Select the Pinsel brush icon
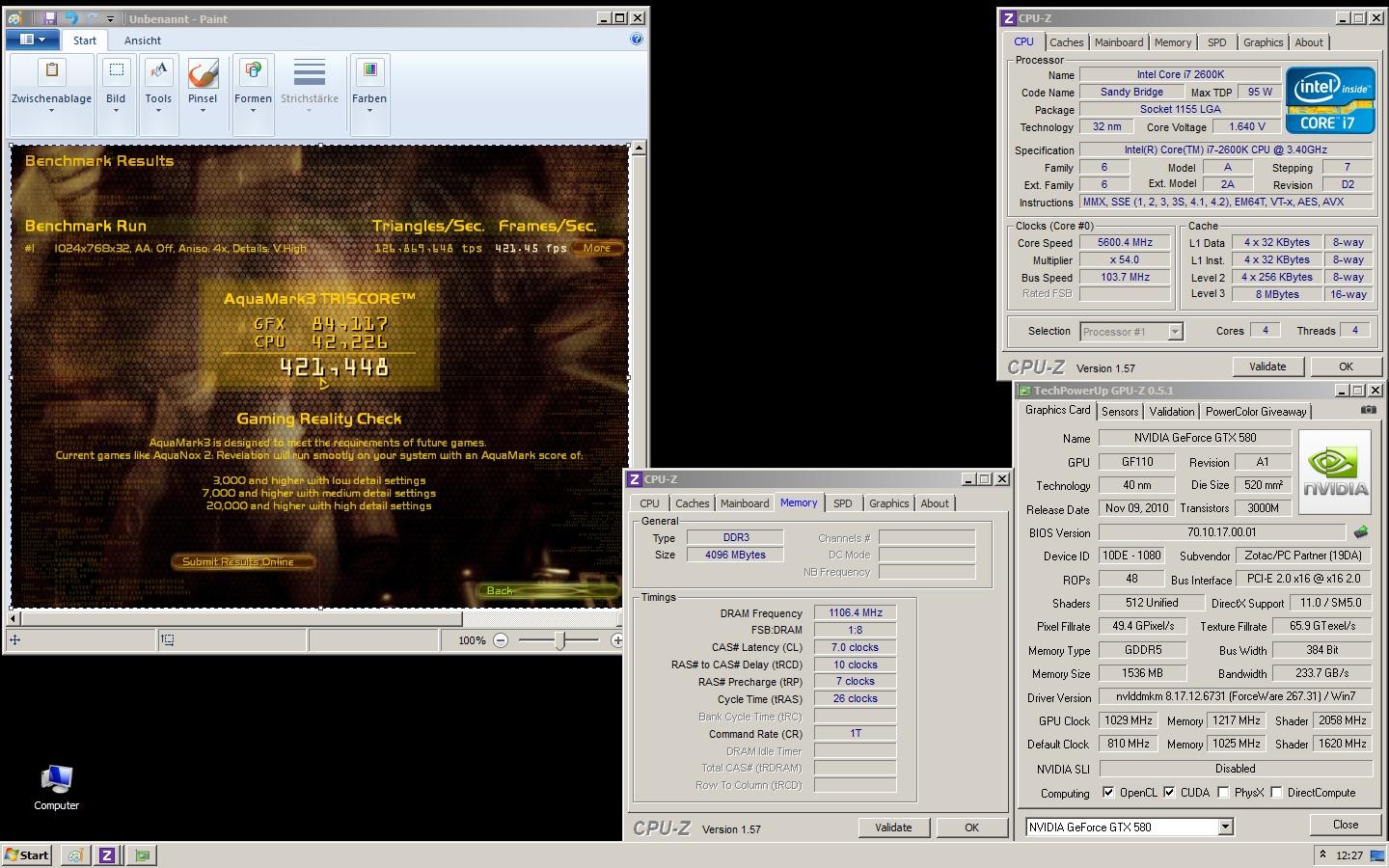Viewport: 1389px width, 868px height. 203,74
